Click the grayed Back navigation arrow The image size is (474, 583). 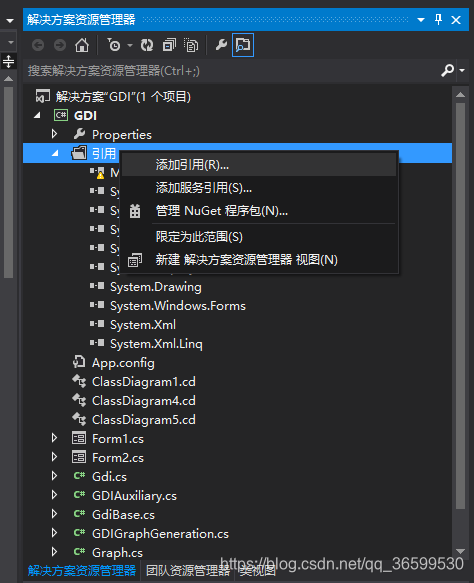coord(38,45)
